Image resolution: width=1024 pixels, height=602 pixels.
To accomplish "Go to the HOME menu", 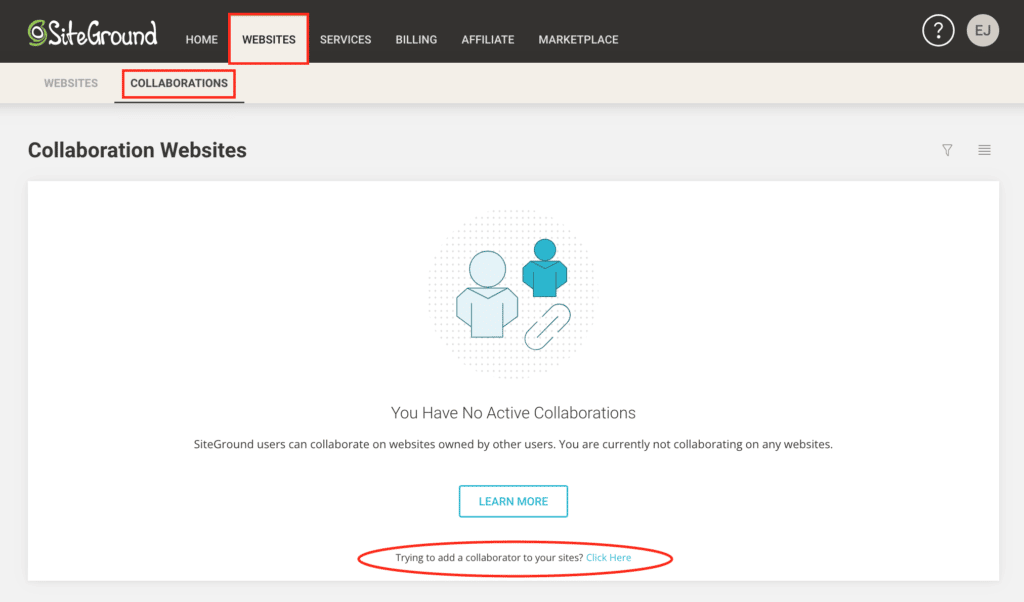I will pos(201,40).
